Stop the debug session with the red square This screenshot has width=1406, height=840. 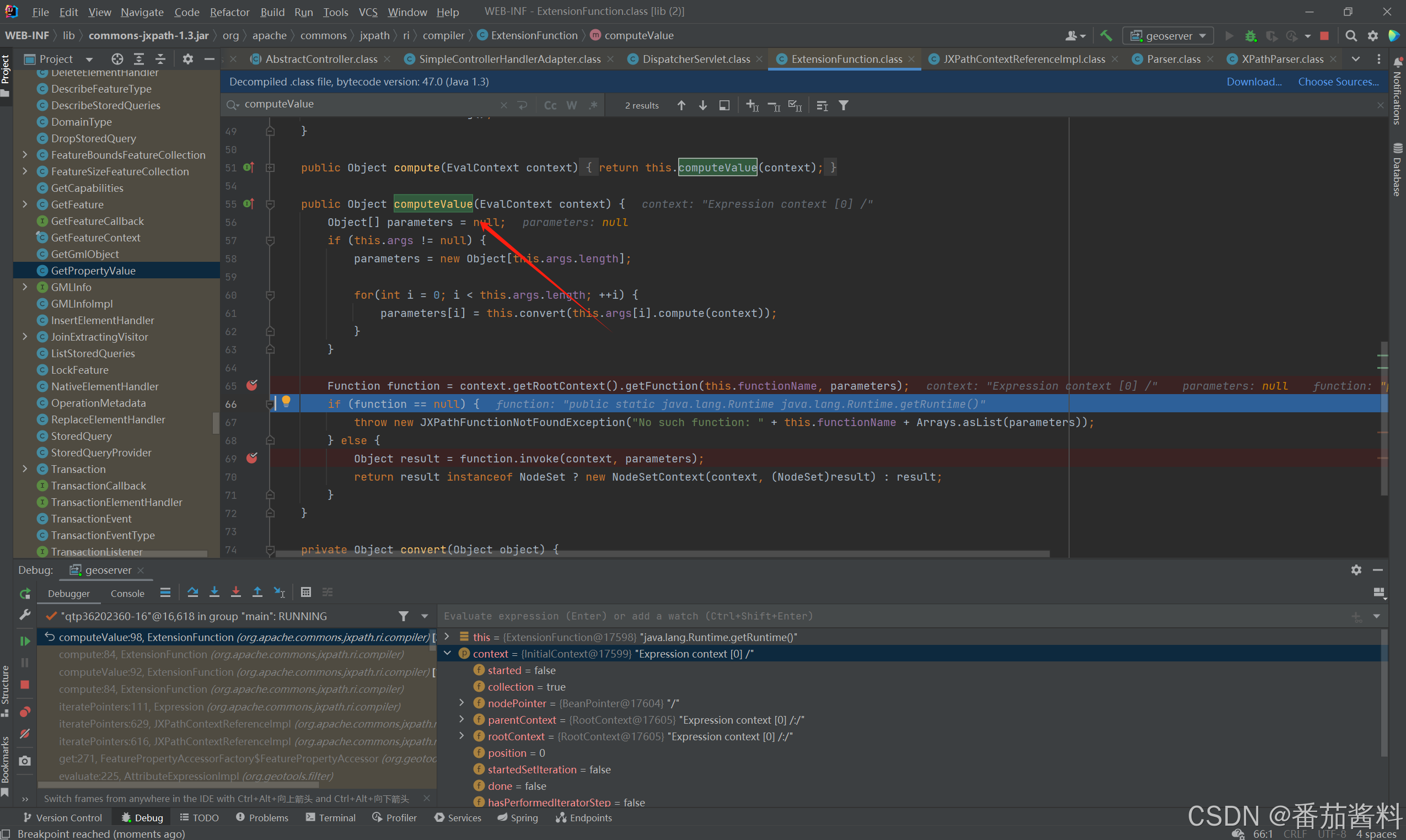coord(25,685)
